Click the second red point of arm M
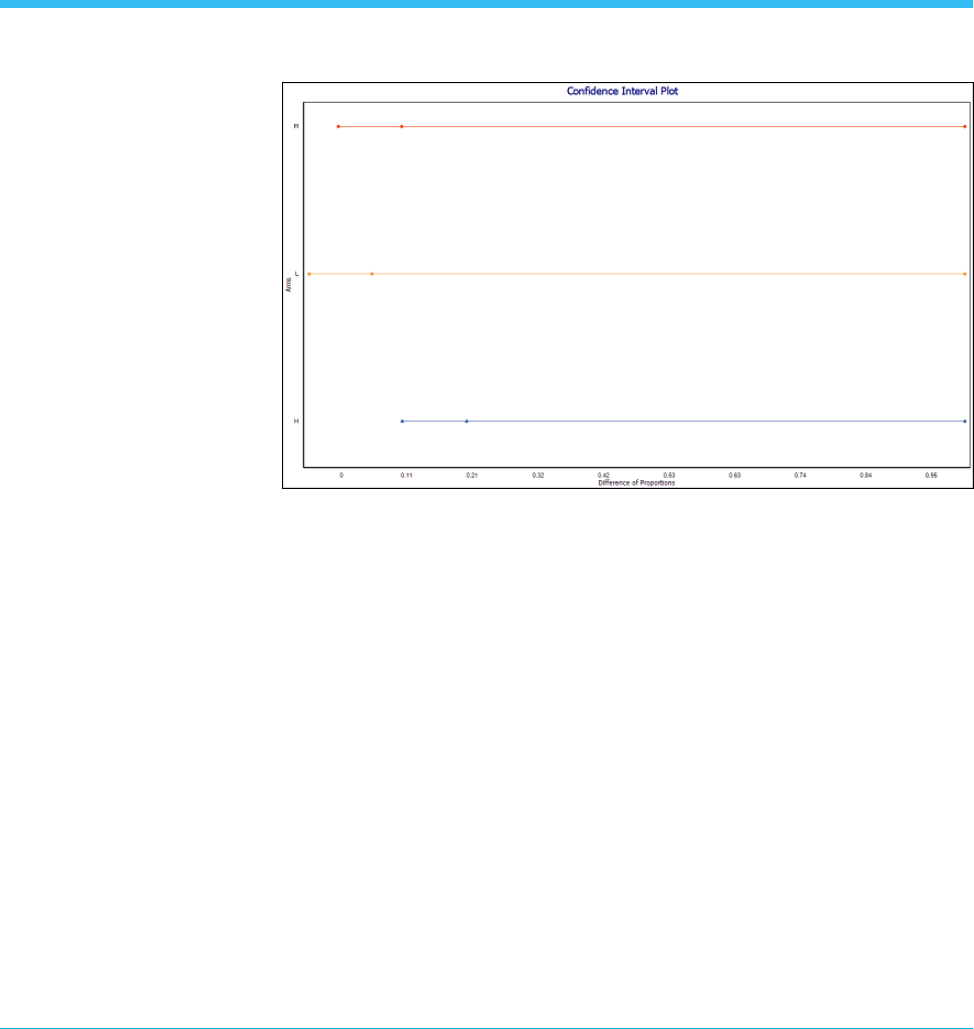Image resolution: width=974 pixels, height=1029 pixels. click(402, 127)
